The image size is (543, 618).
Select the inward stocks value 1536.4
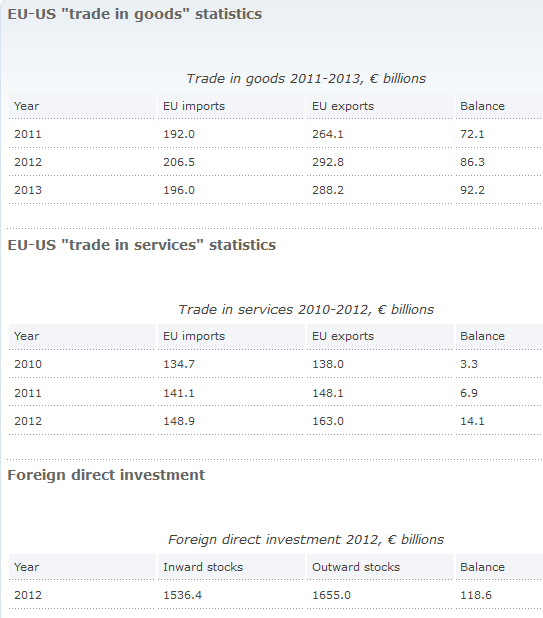click(182, 595)
